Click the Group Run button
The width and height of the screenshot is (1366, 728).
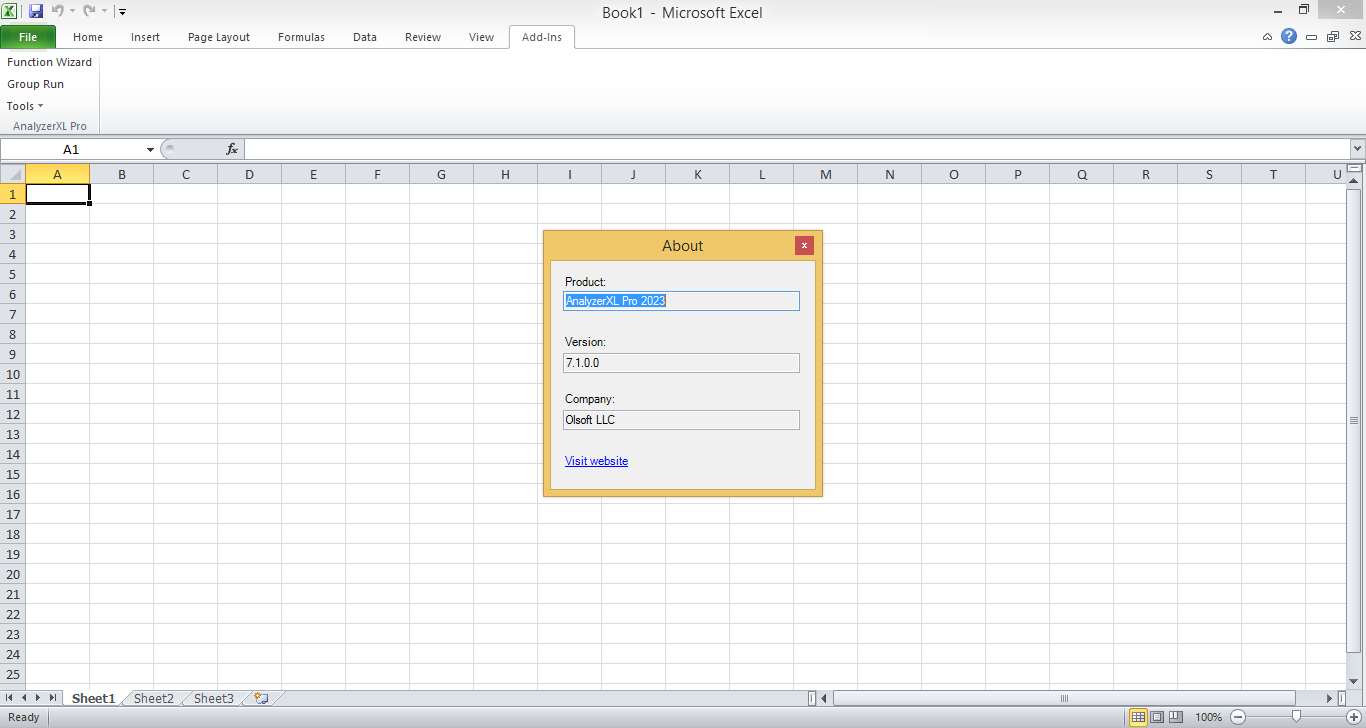[36, 84]
